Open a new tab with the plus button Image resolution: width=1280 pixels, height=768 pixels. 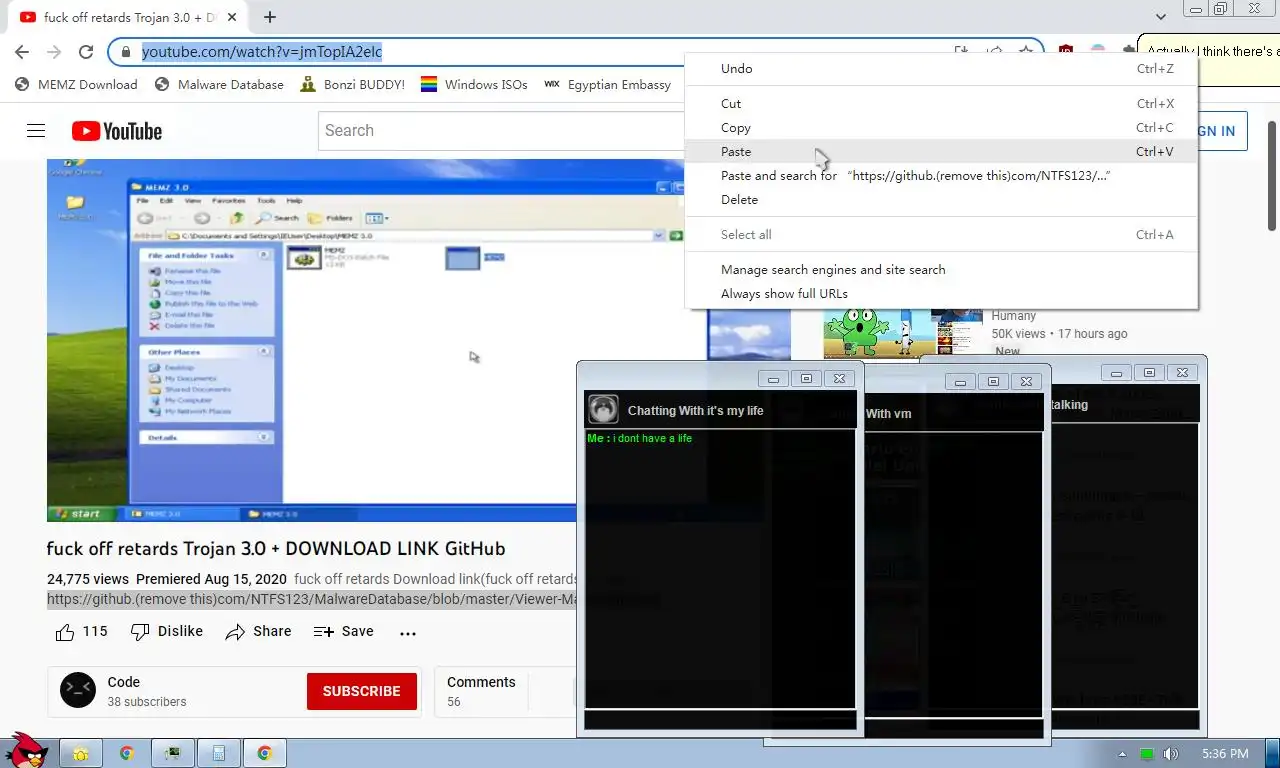coord(270,17)
